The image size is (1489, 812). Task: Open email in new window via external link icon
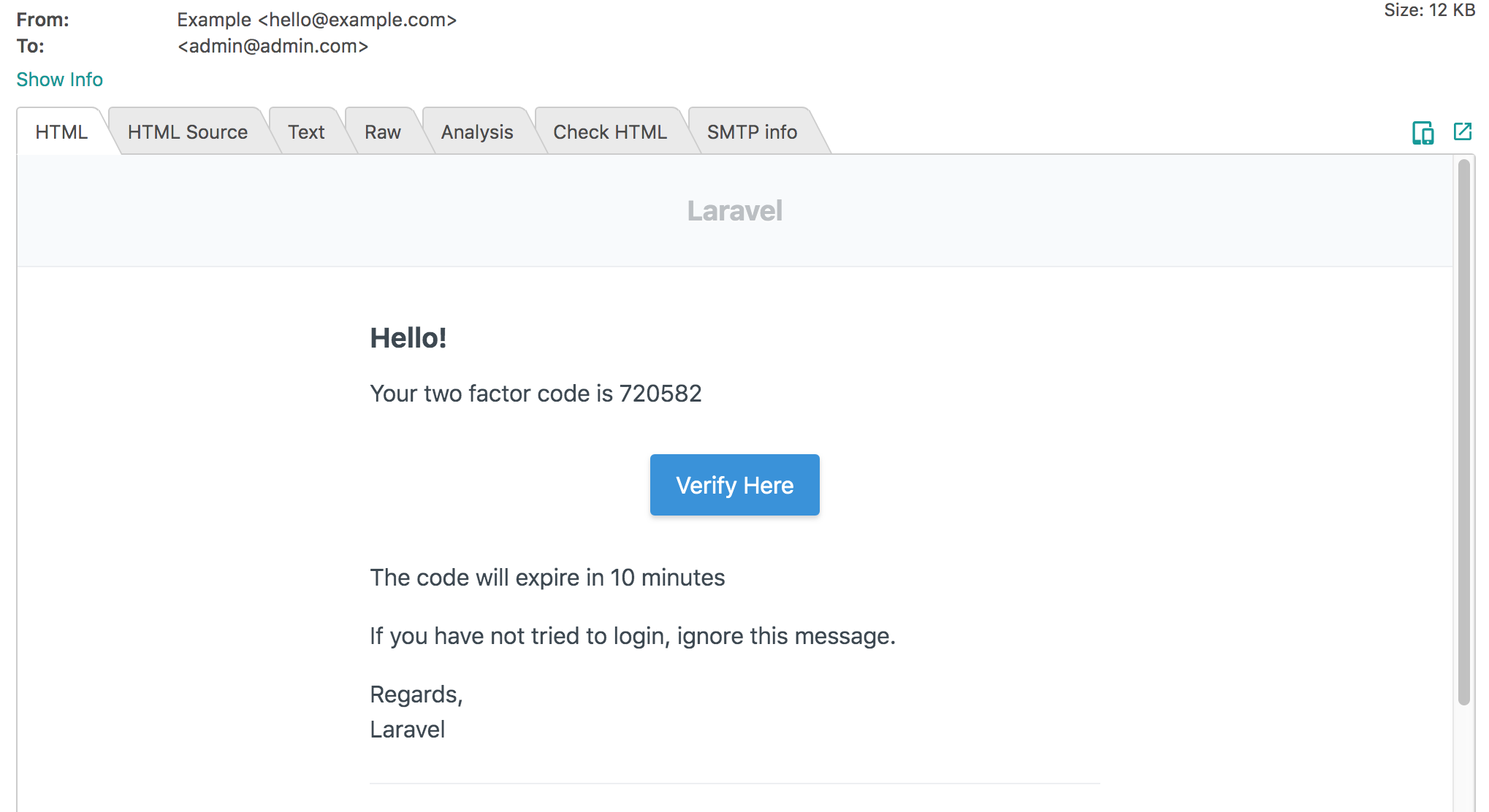1463,132
